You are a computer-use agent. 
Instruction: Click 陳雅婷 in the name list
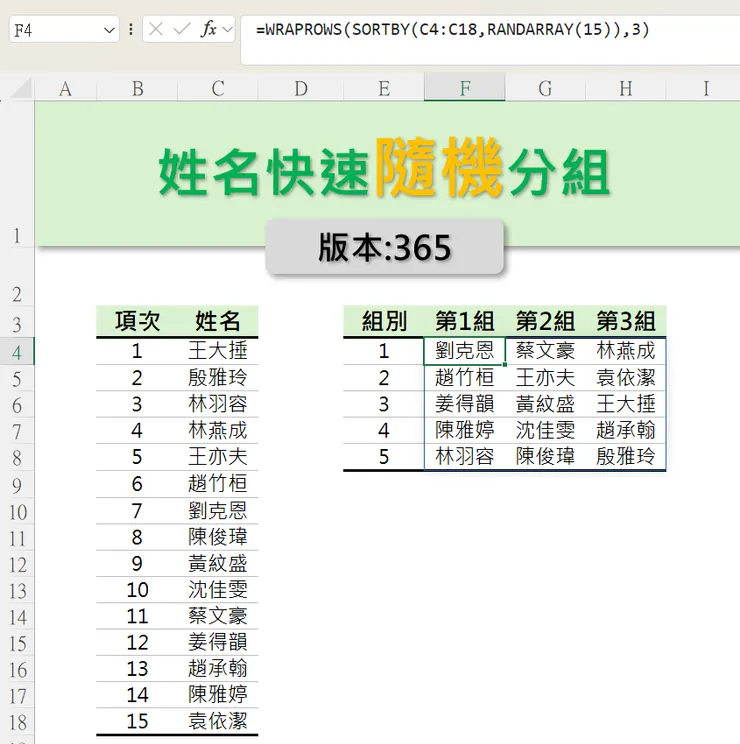click(218, 695)
